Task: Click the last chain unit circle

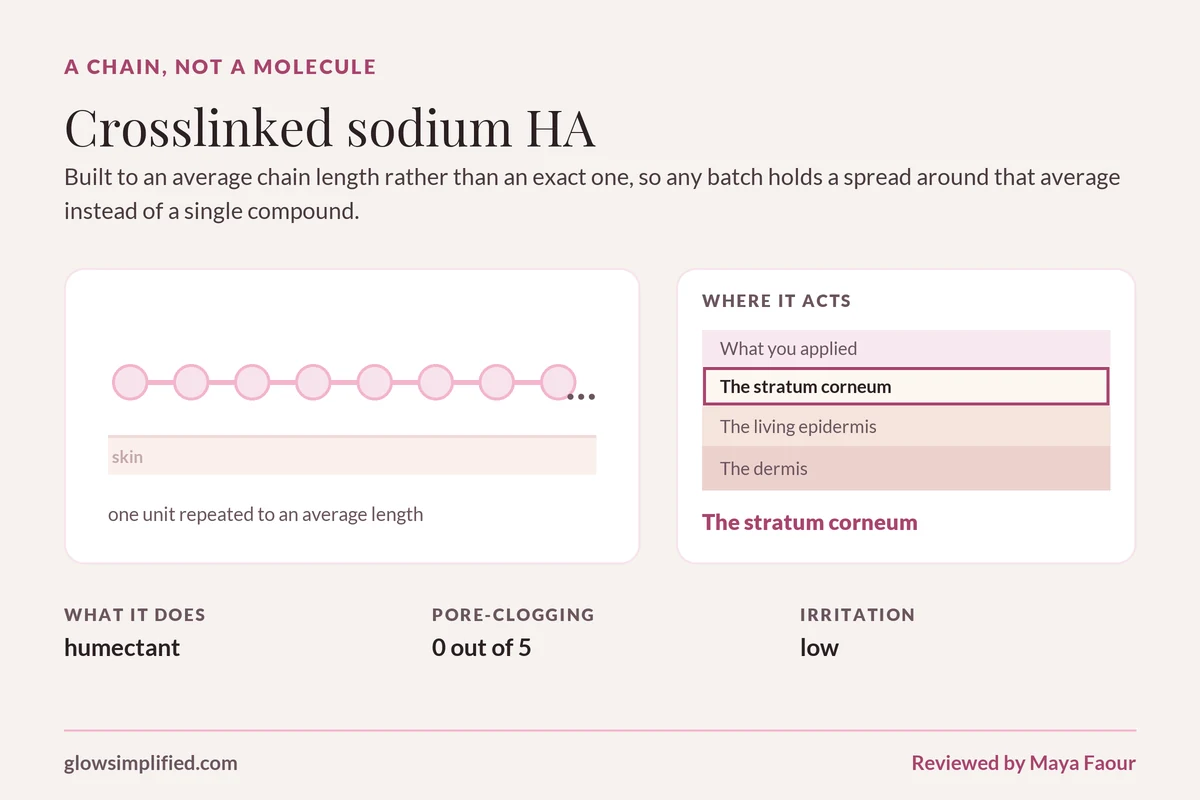Action: click(558, 382)
